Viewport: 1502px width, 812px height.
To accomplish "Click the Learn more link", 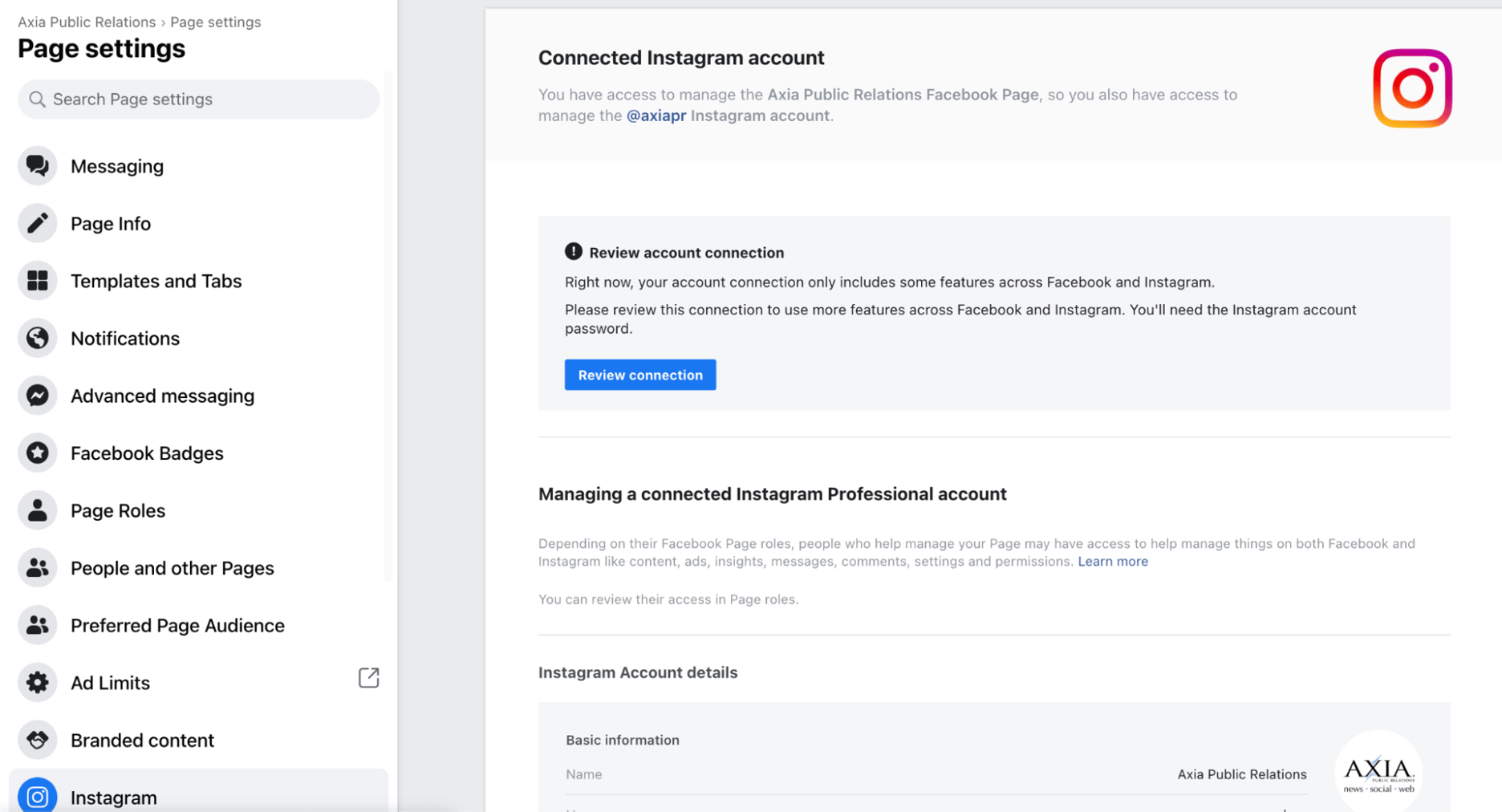I will coord(1113,561).
